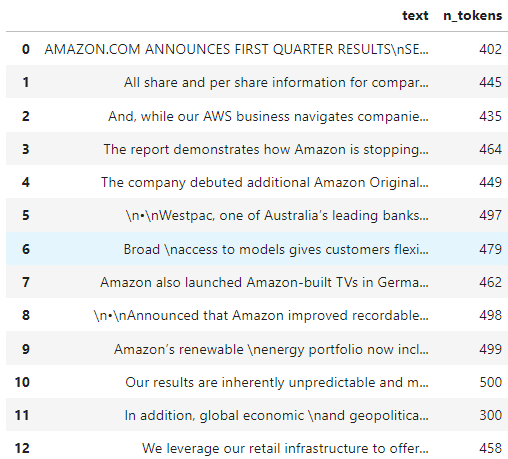Select highlighted row index 6

click(x=26, y=249)
